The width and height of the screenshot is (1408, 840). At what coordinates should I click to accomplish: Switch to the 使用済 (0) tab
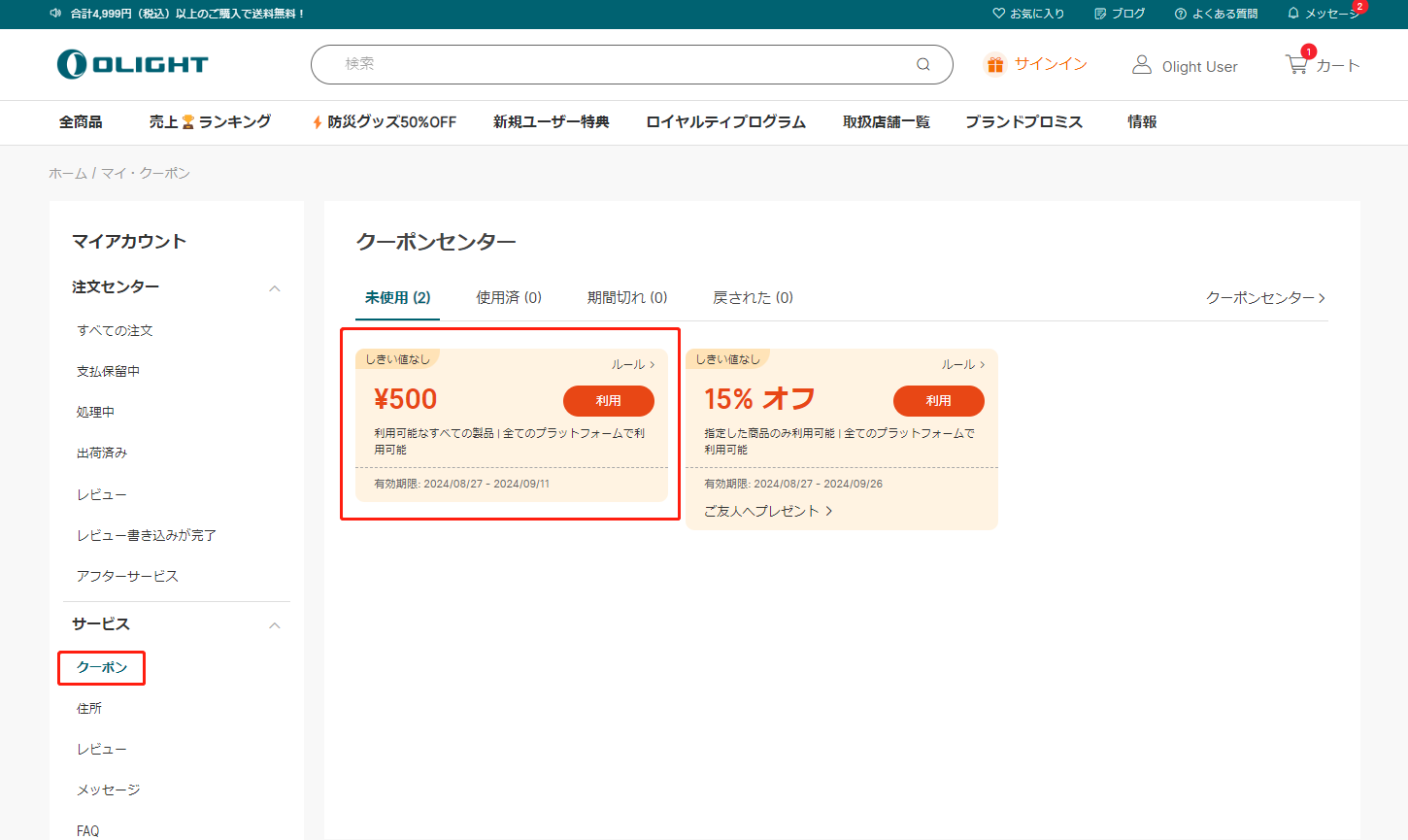[509, 298]
